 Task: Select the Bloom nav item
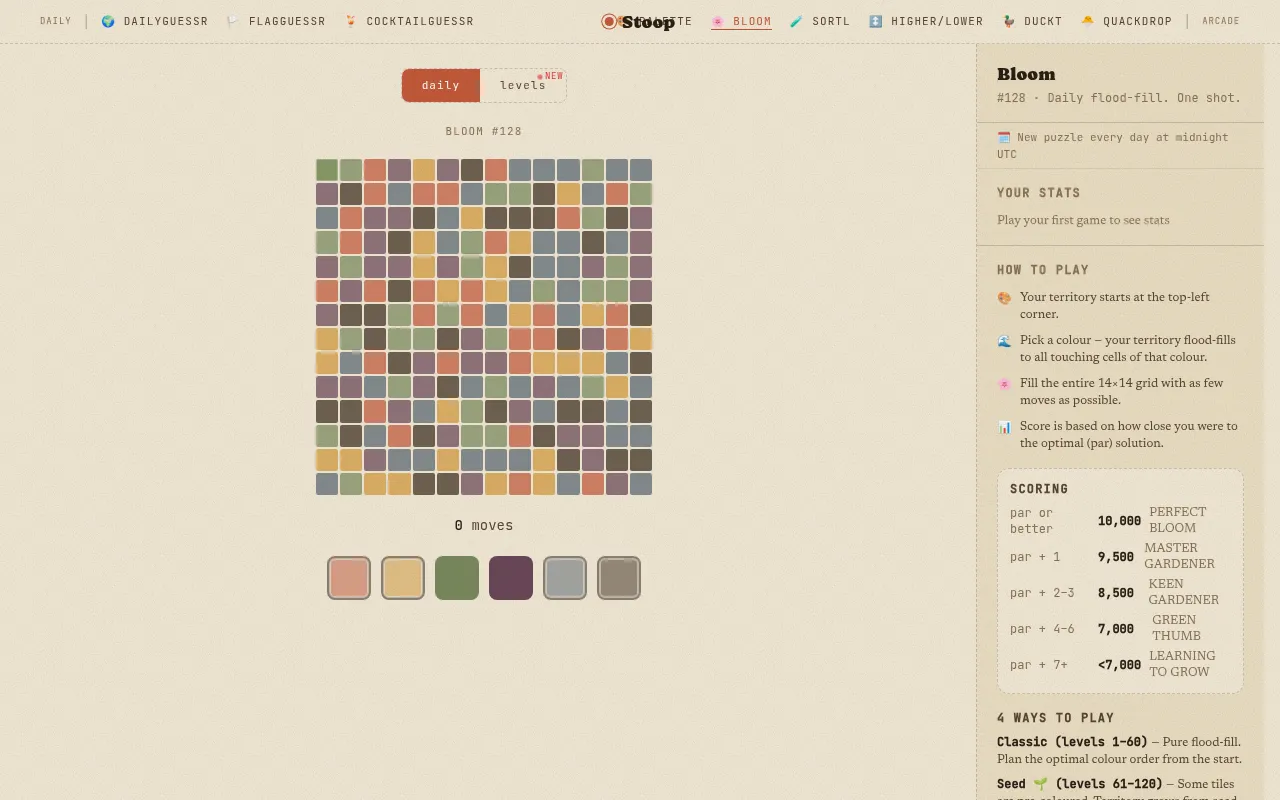click(741, 21)
